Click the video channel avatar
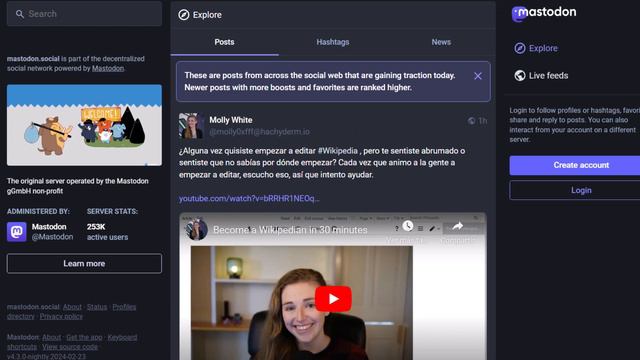This screenshot has width=640, height=360. click(x=196, y=229)
